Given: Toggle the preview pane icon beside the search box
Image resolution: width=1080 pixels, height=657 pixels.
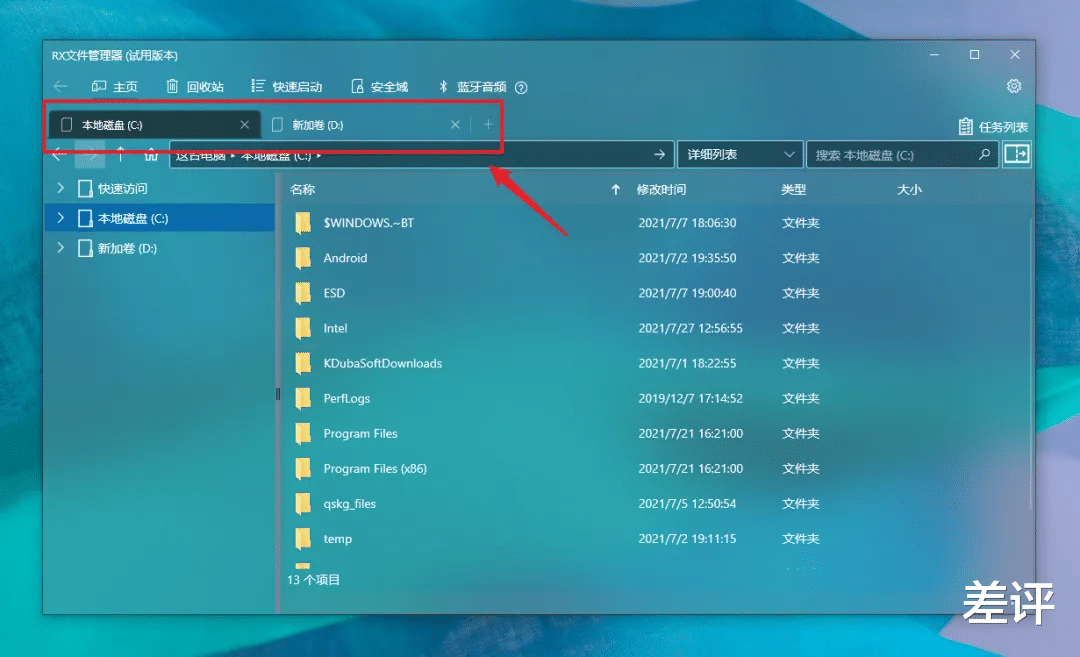Looking at the screenshot, I should [x=1017, y=154].
